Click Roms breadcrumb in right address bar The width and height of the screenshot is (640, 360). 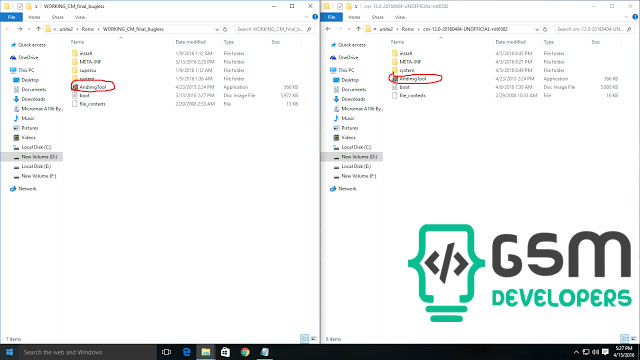pos(407,29)
